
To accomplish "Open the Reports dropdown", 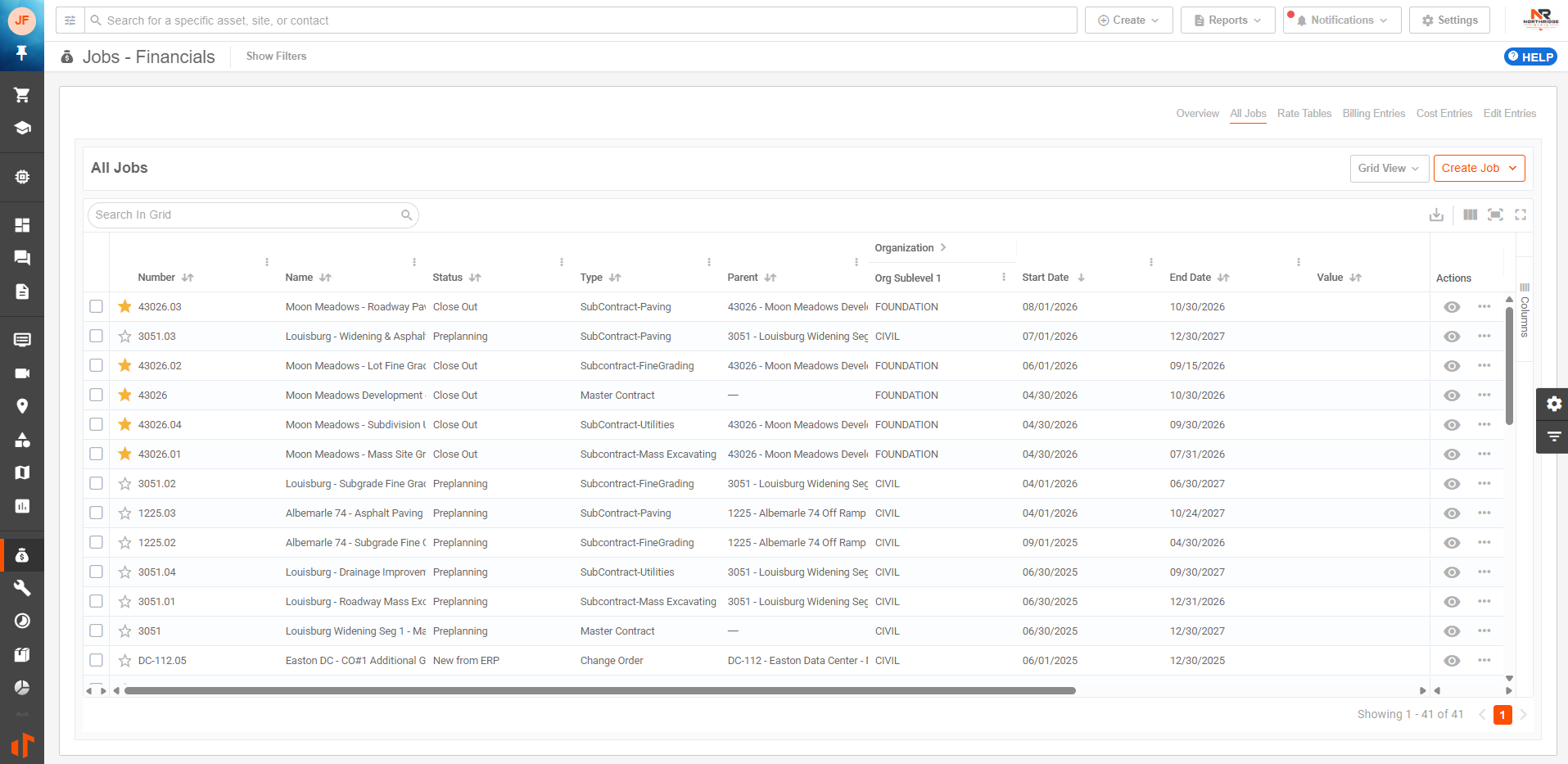I will (1227, 20).
